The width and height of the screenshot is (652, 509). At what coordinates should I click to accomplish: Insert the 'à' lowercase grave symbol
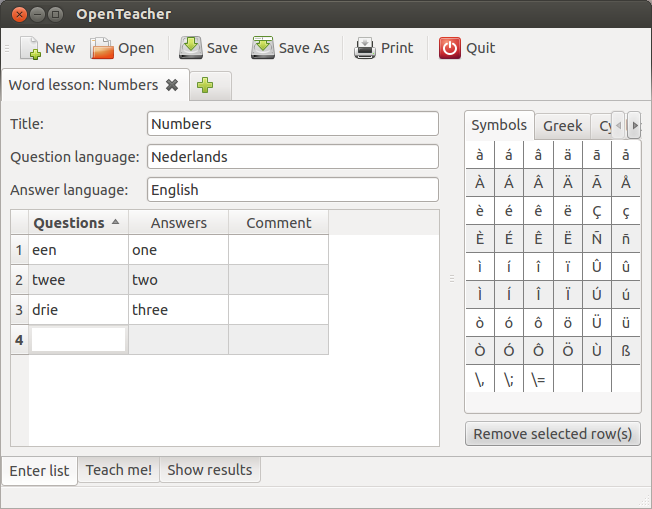point(480,155)
